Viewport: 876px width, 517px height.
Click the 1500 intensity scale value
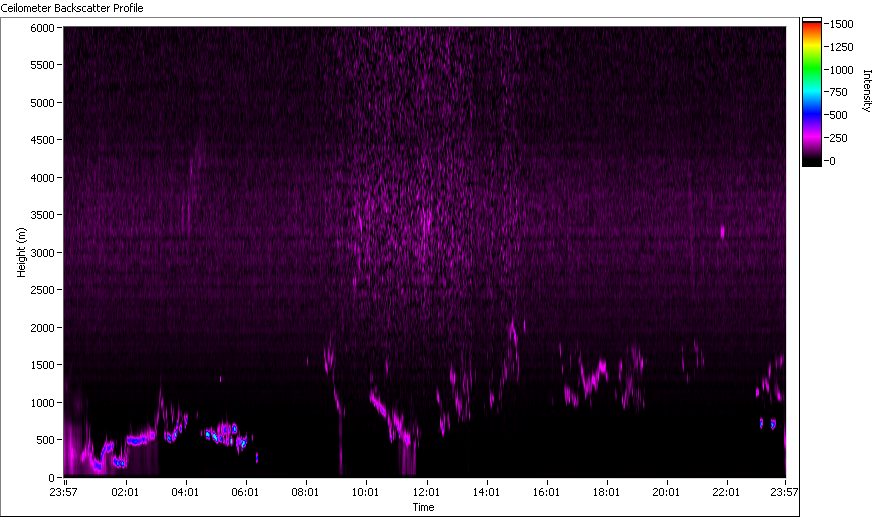842,24
